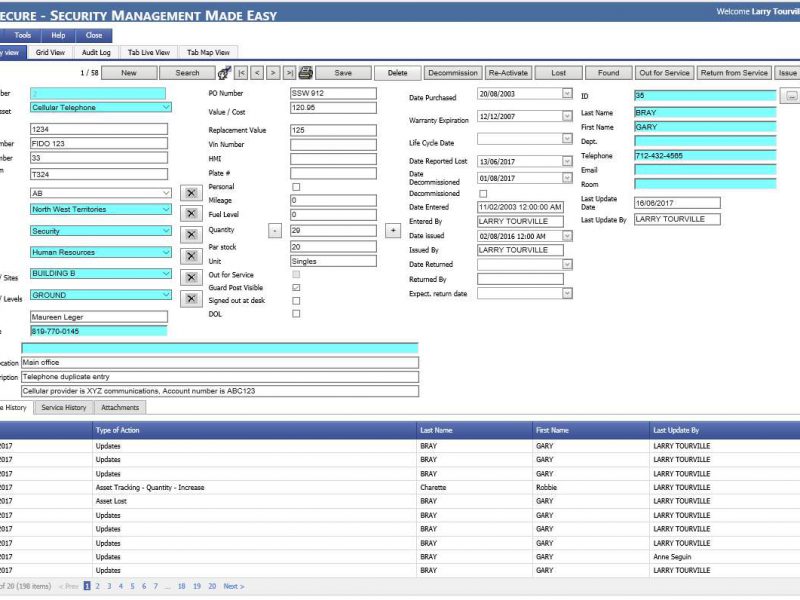Image resolution: width=800 pixels, height=600 pixels.
Task: Click the X button beside AB dropdown
Action: pos(190,193)
